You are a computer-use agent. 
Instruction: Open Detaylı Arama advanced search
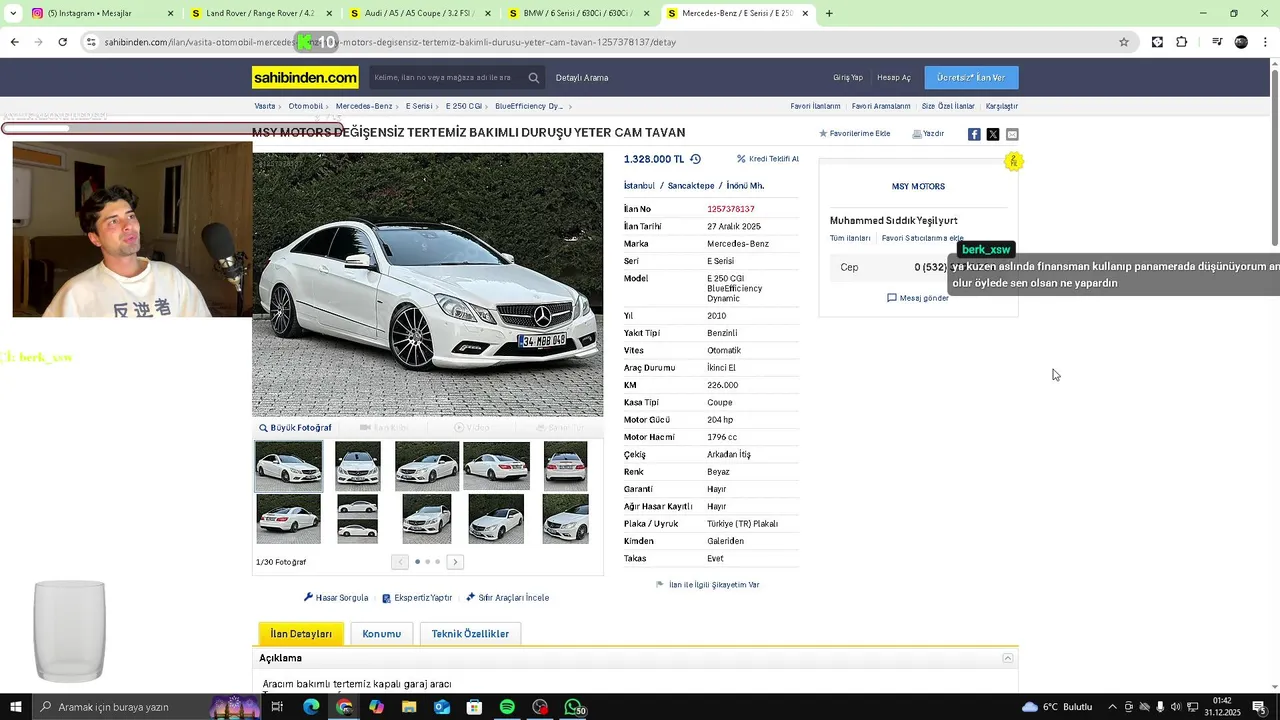[582, 78]
